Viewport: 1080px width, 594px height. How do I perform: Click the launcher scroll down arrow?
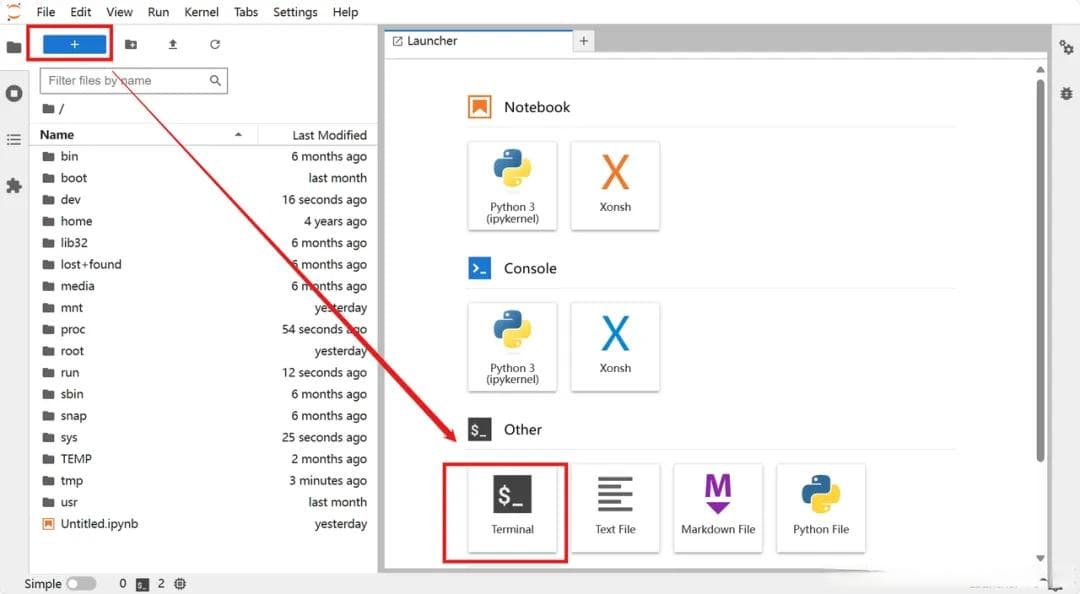tap(1040, 558)
